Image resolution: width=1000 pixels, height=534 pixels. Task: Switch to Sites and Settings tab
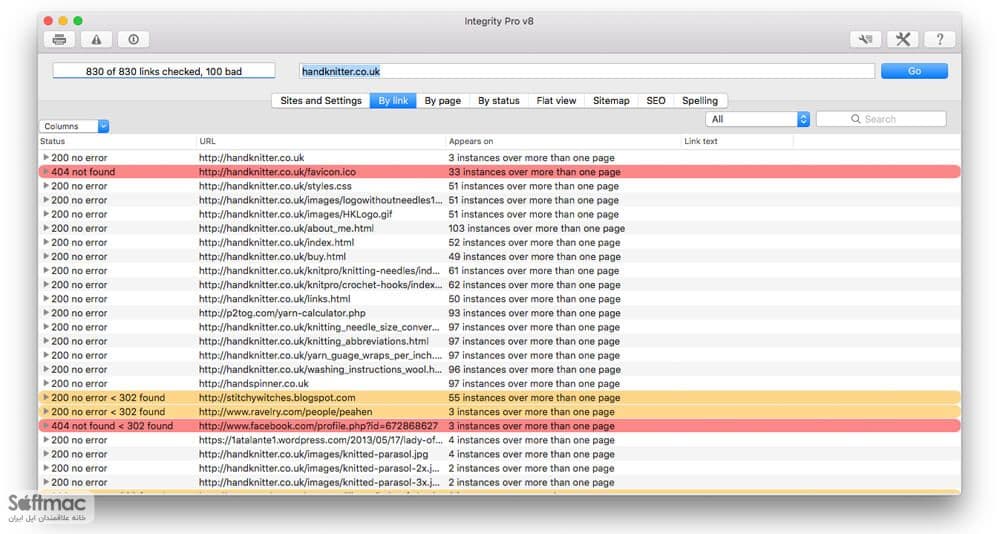(321, 101)
